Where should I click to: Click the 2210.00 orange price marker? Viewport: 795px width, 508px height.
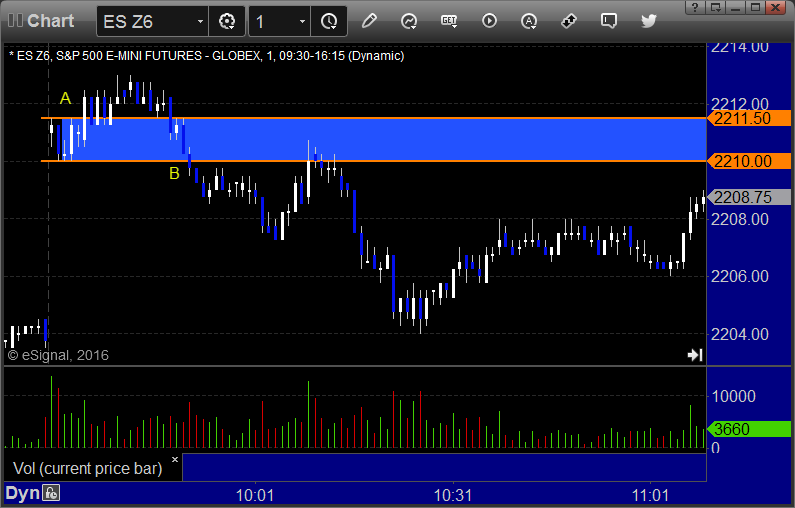pyautogui.click(x=749, y=161)
